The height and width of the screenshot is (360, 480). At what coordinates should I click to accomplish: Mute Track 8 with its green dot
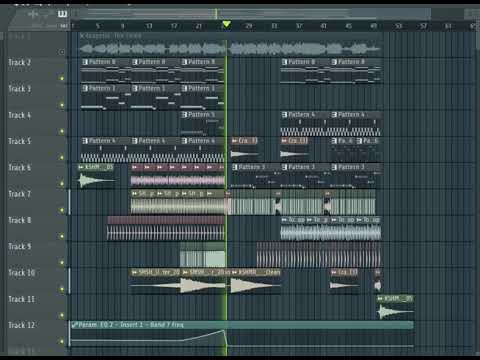point(62,236)
